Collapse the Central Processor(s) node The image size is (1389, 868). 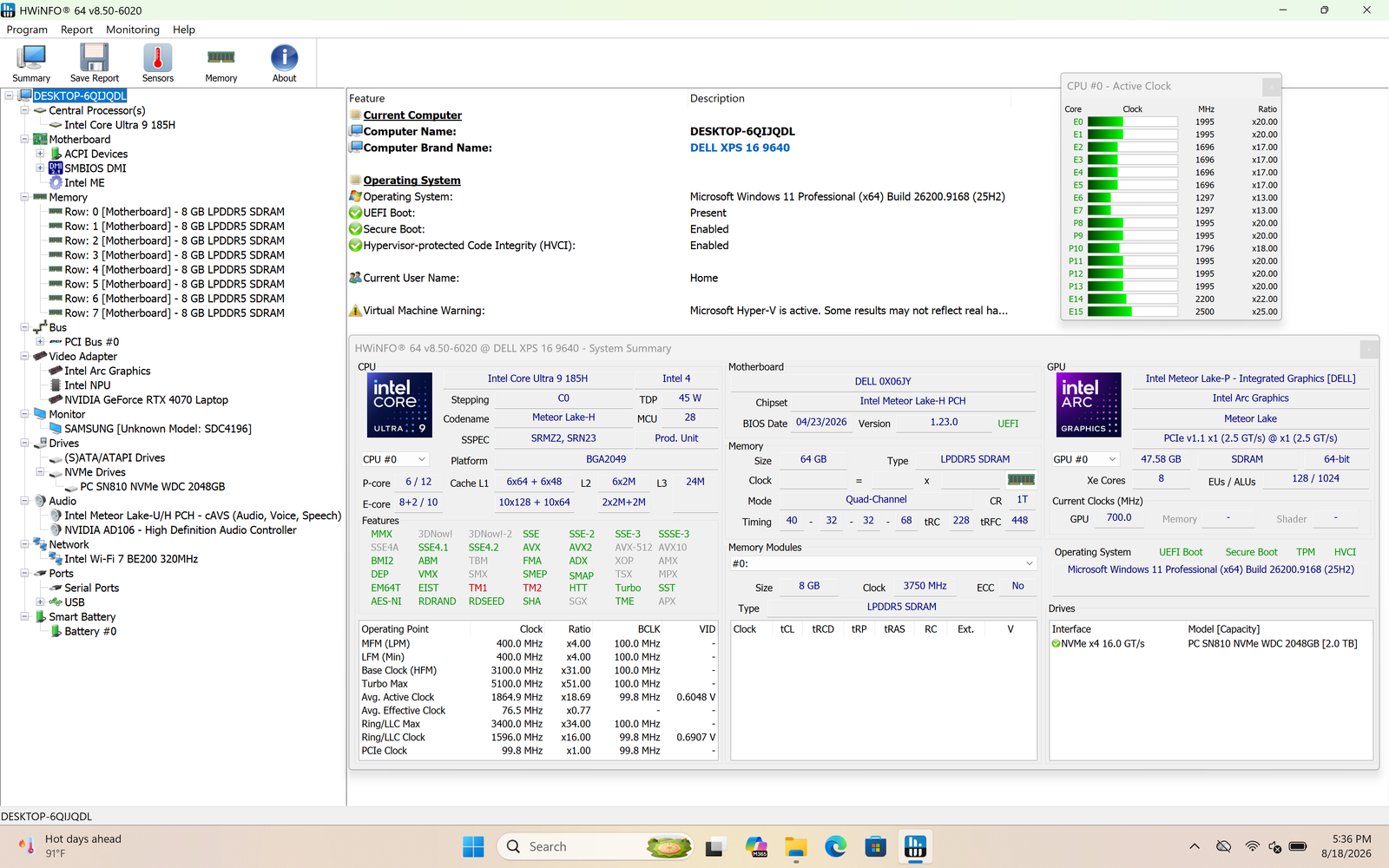[x=24, y=111]
